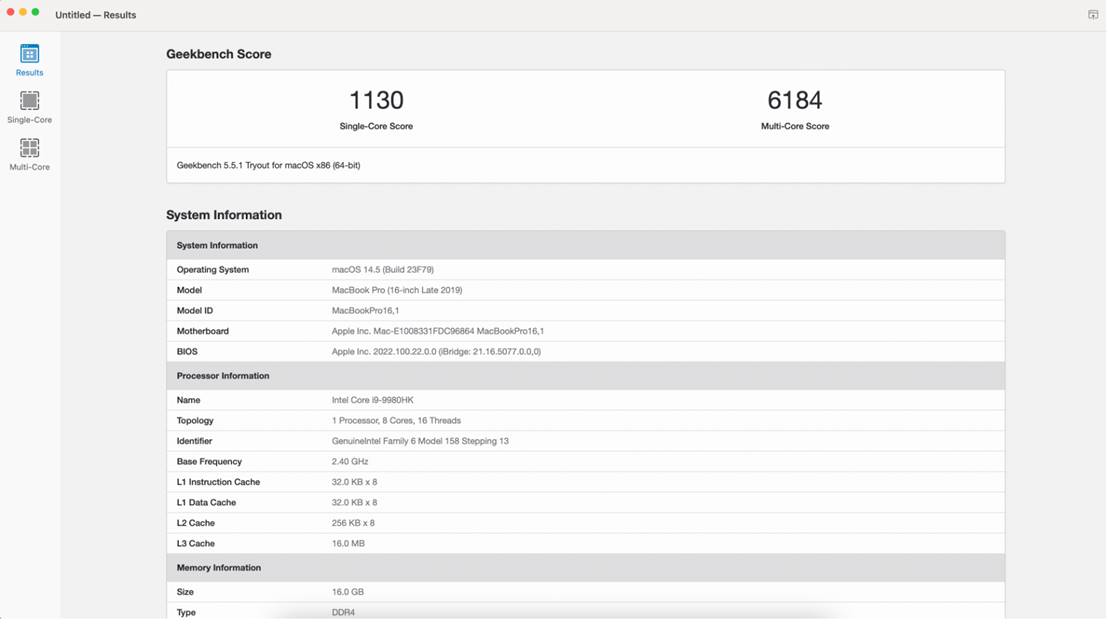The height and width of the screenshot is (625, 1108).
Task: Click the 'Identifier' row label
Action: point(194,441)
